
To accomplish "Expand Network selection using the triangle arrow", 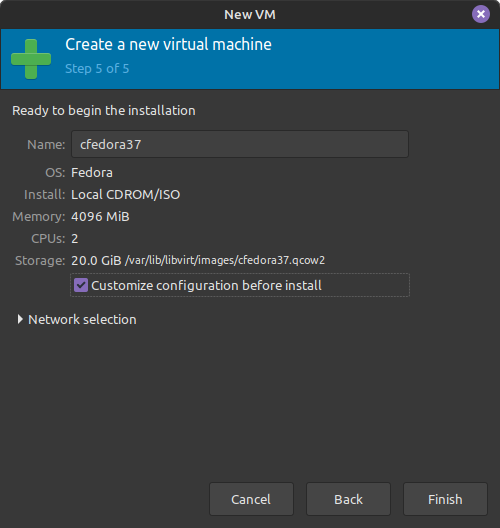I will [20, 319].
